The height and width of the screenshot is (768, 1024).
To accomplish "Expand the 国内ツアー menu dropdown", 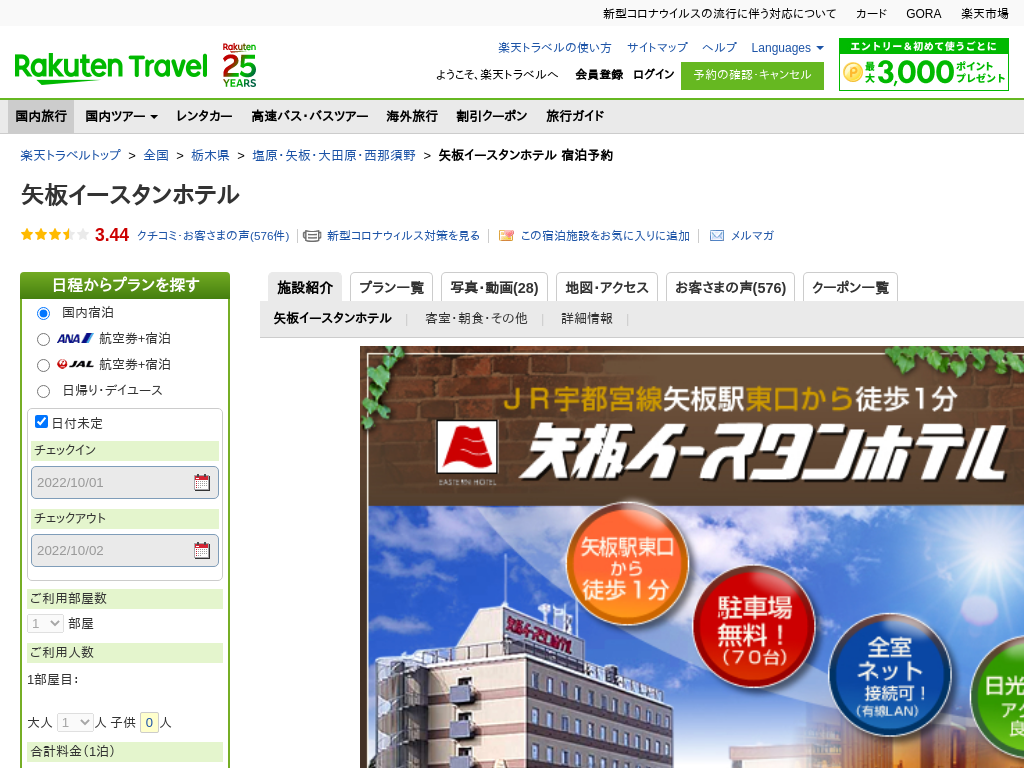I will tap(121, 116).
